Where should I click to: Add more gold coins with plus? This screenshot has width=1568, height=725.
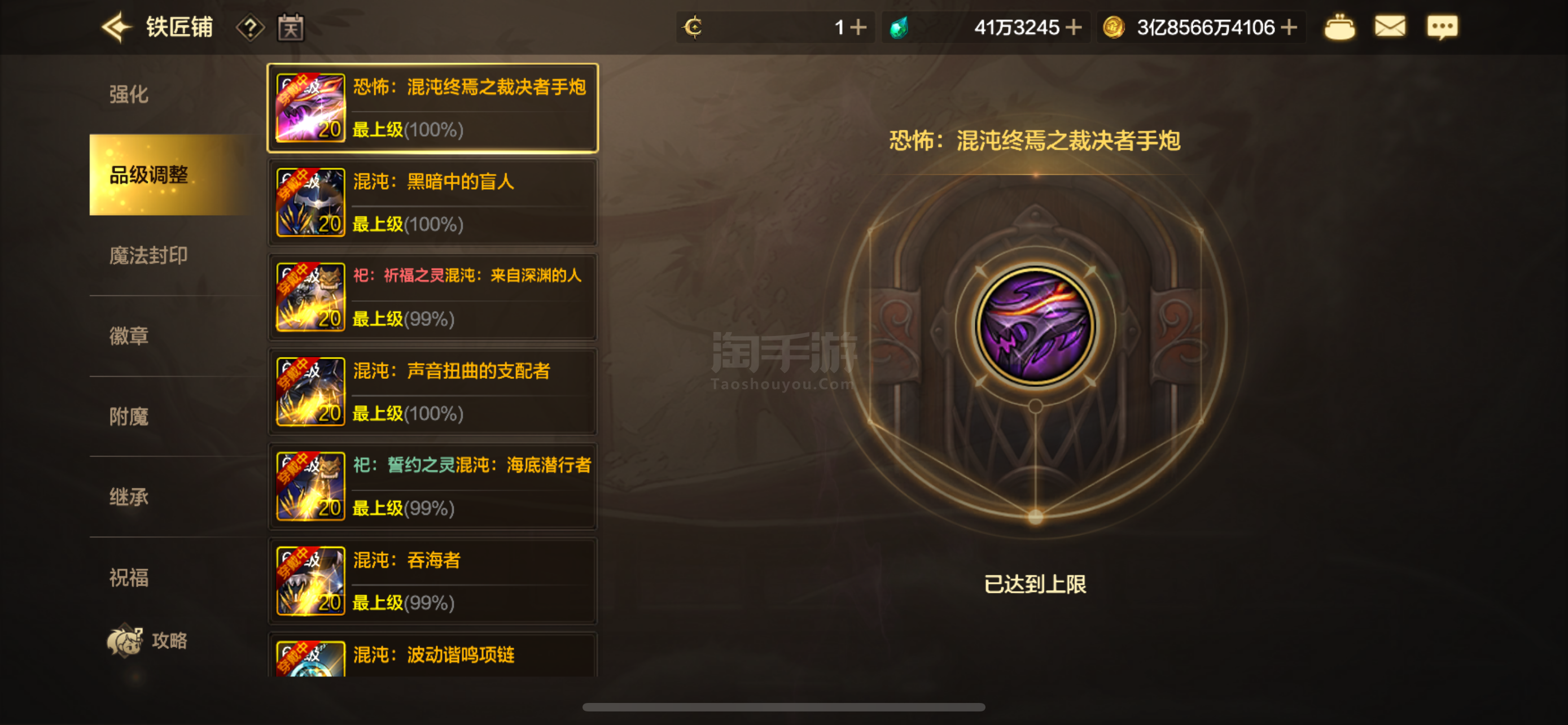coord(1288,28)
